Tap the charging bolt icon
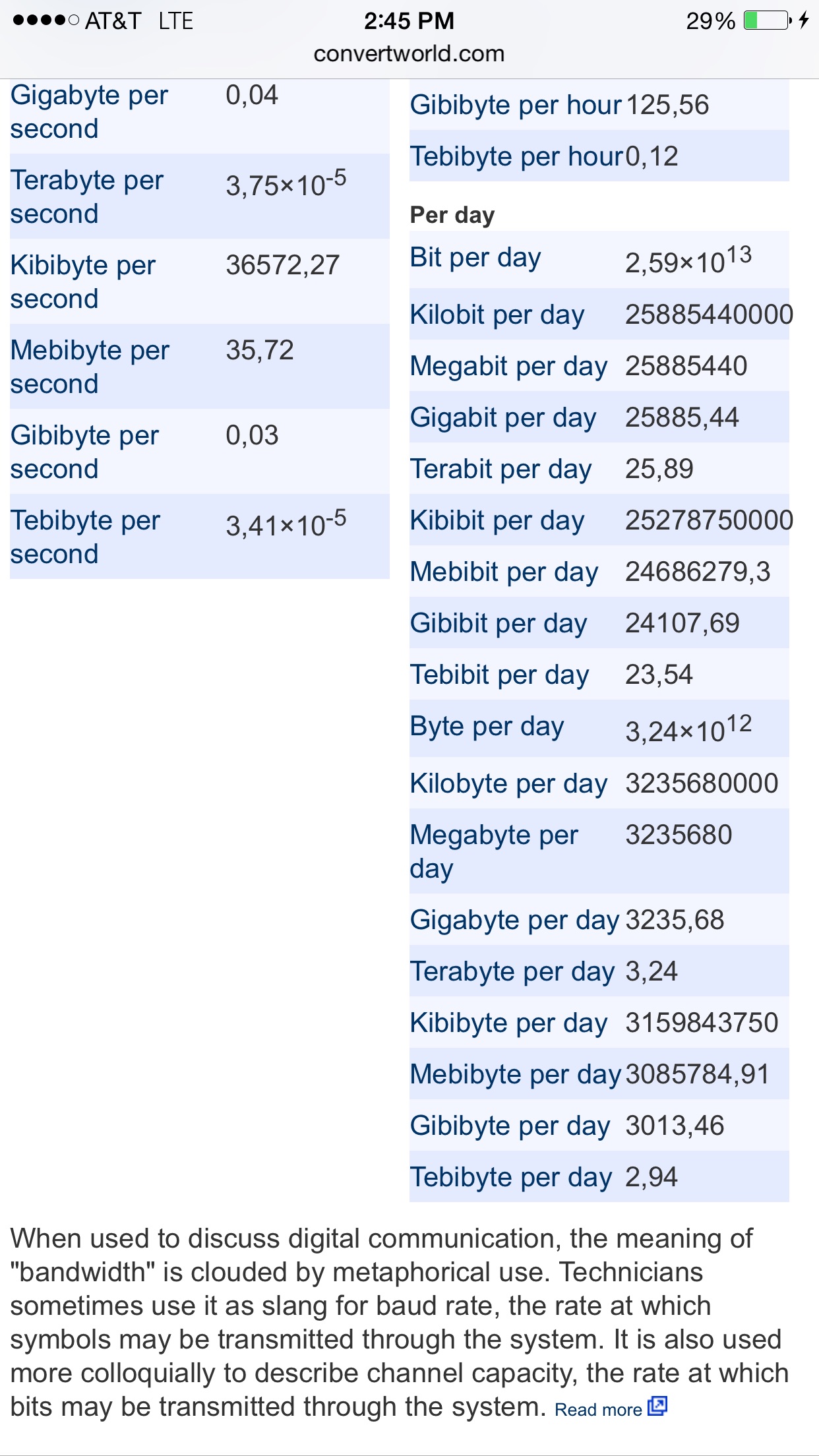 pos(803,20)
